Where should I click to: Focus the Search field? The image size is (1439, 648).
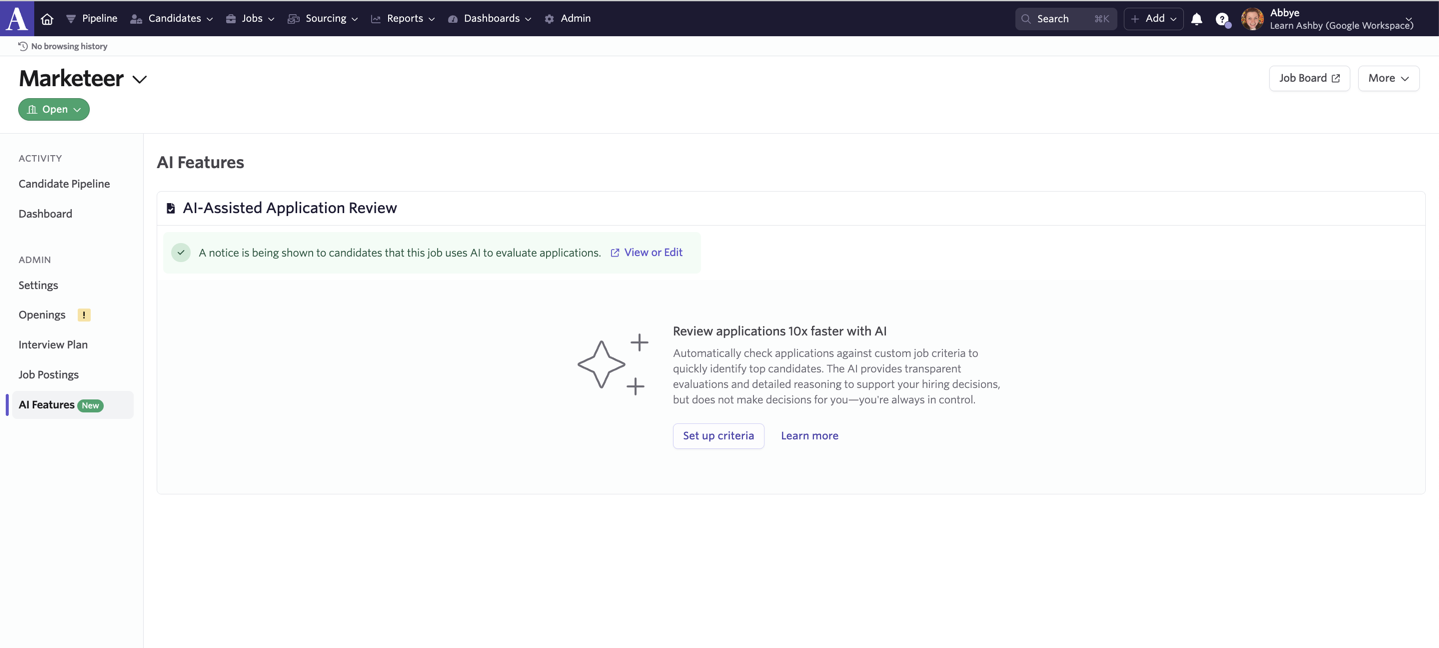[1065, 19]
